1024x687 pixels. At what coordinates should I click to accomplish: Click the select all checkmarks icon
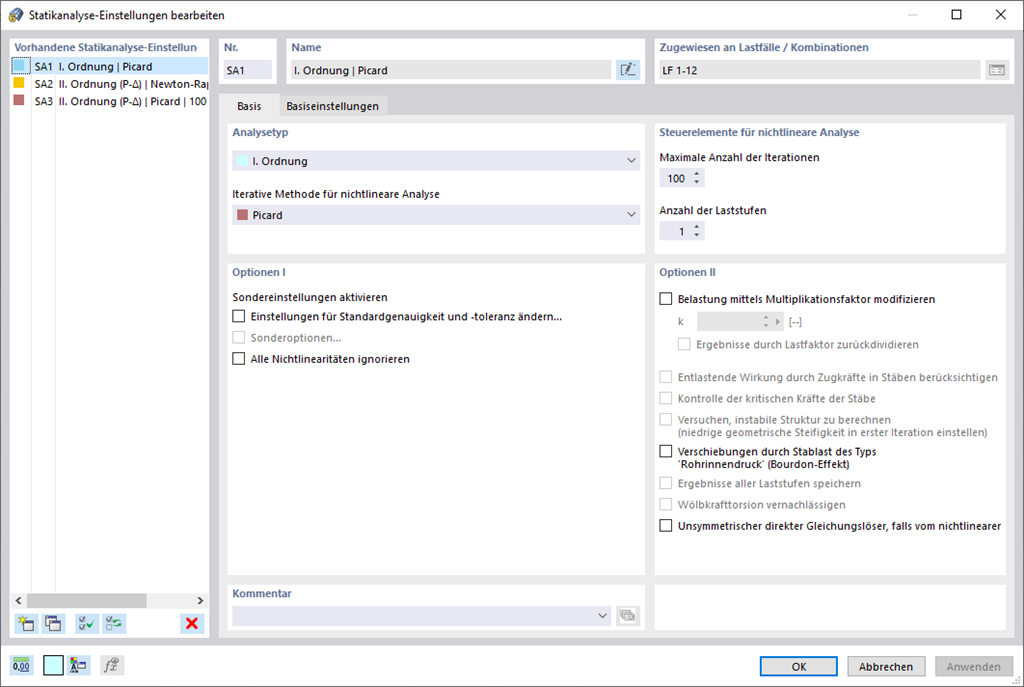pyautogui.click(x=87, y=624)
